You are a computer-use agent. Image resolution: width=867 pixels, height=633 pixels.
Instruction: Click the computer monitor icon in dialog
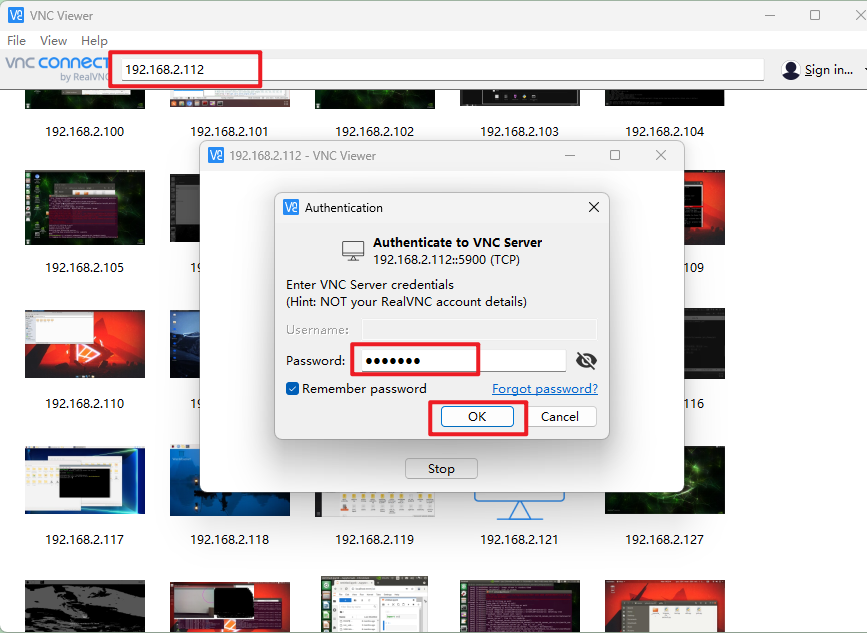point(353,251)
